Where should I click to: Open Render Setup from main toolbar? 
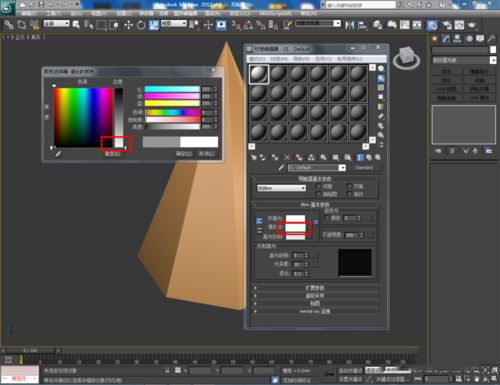[x=446, y=25]
